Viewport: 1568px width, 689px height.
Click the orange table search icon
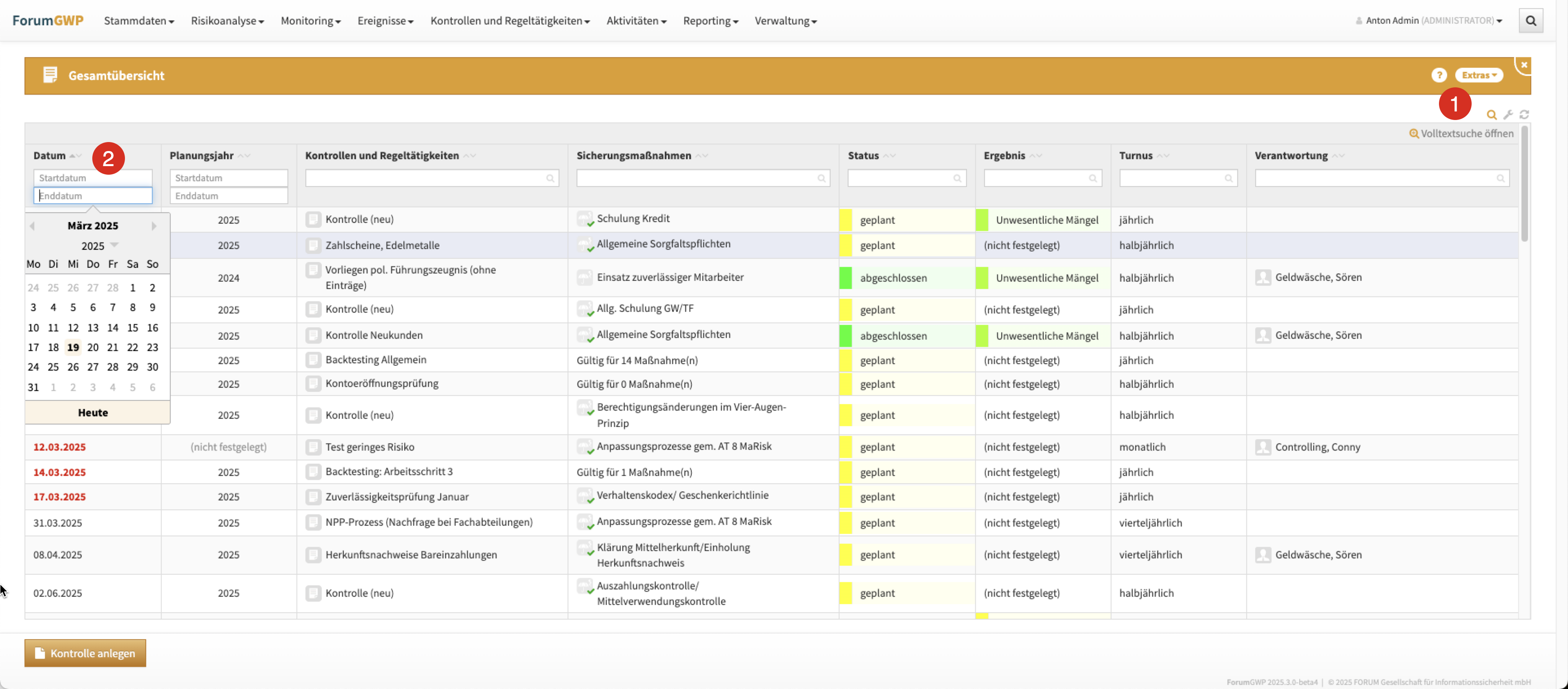(1491, 114)
